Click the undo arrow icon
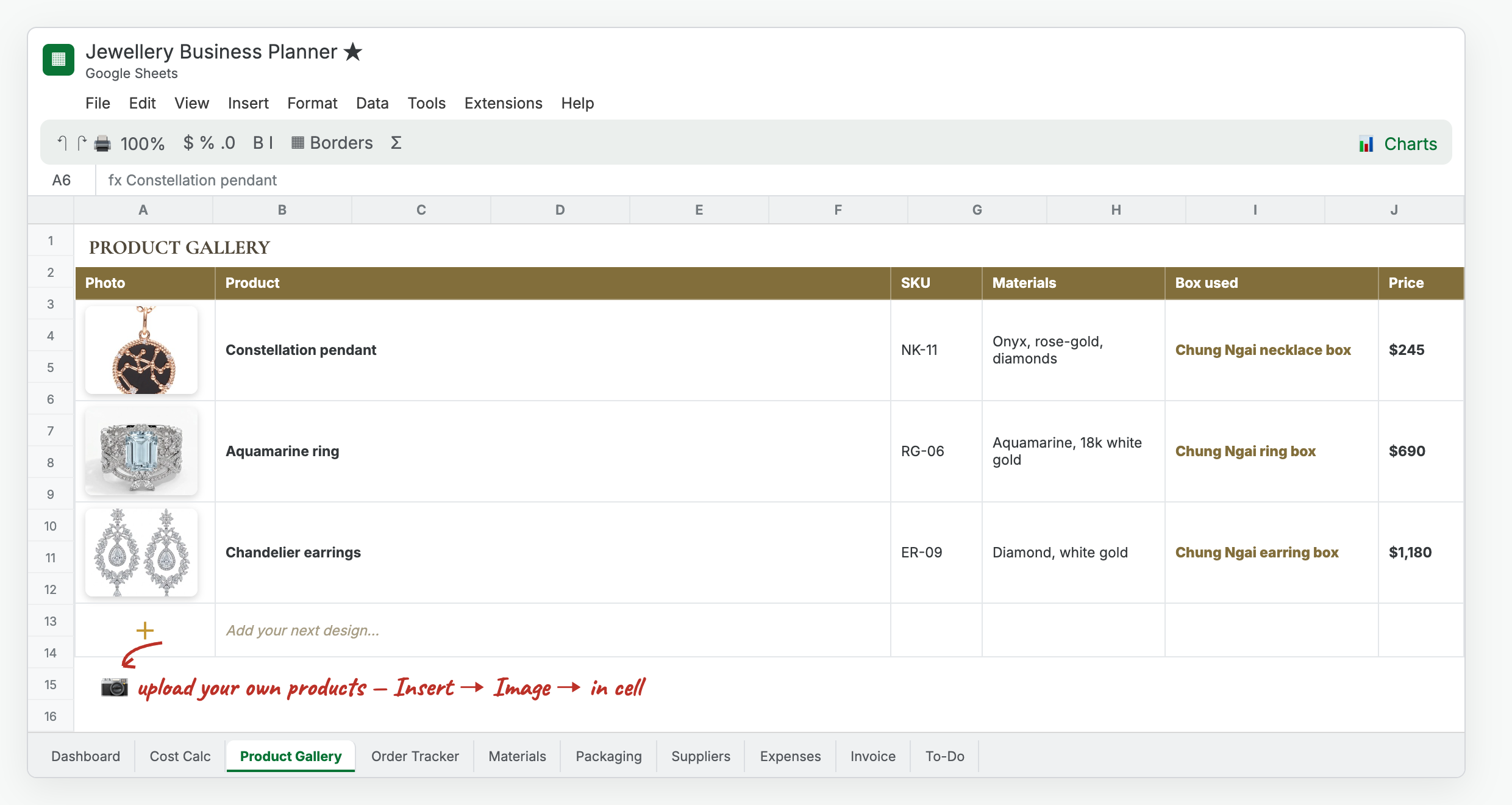1512x805 pixels. (x=62, y=143)
